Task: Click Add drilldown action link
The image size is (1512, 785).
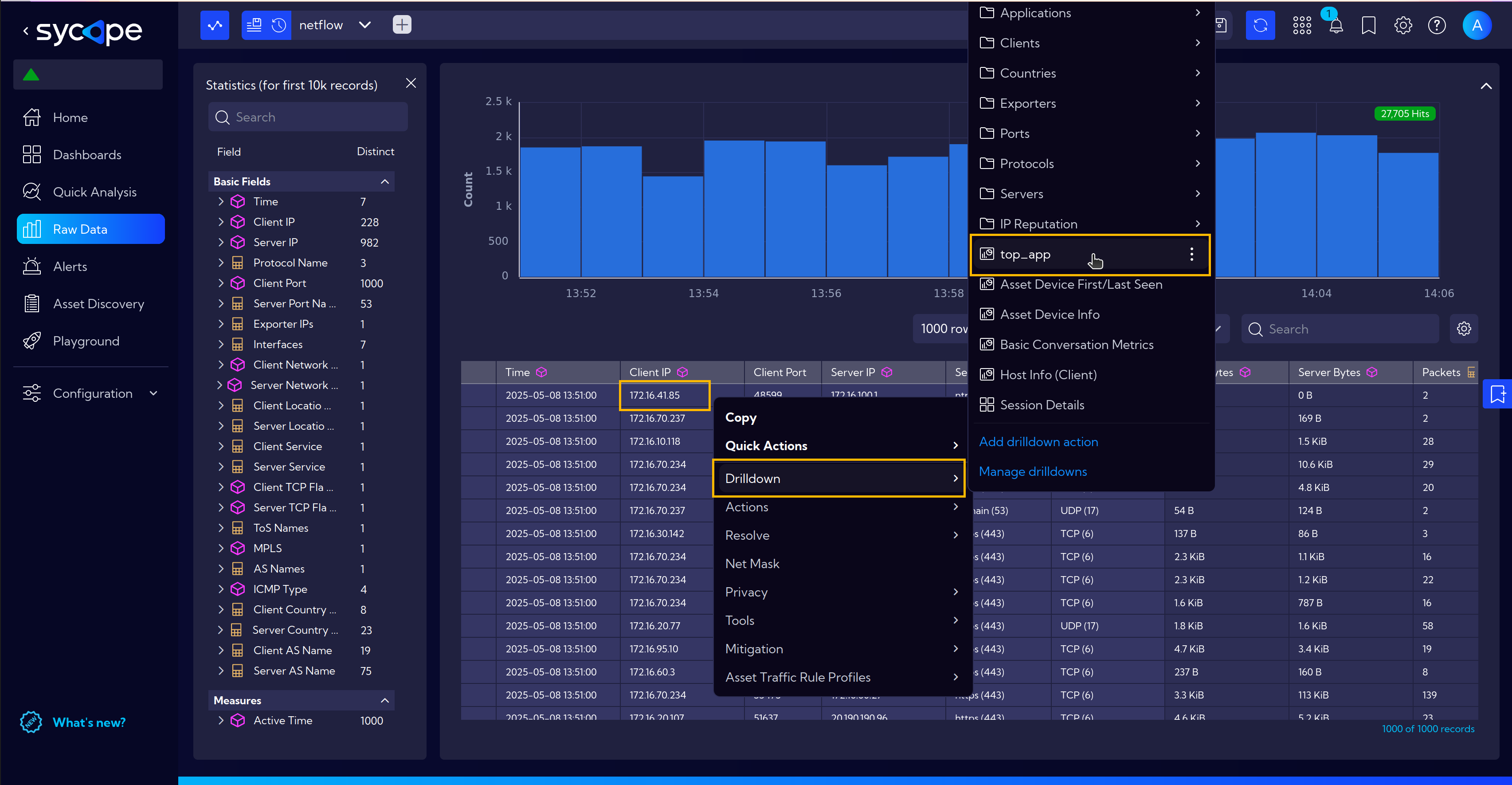Action: coord(1038,442)
